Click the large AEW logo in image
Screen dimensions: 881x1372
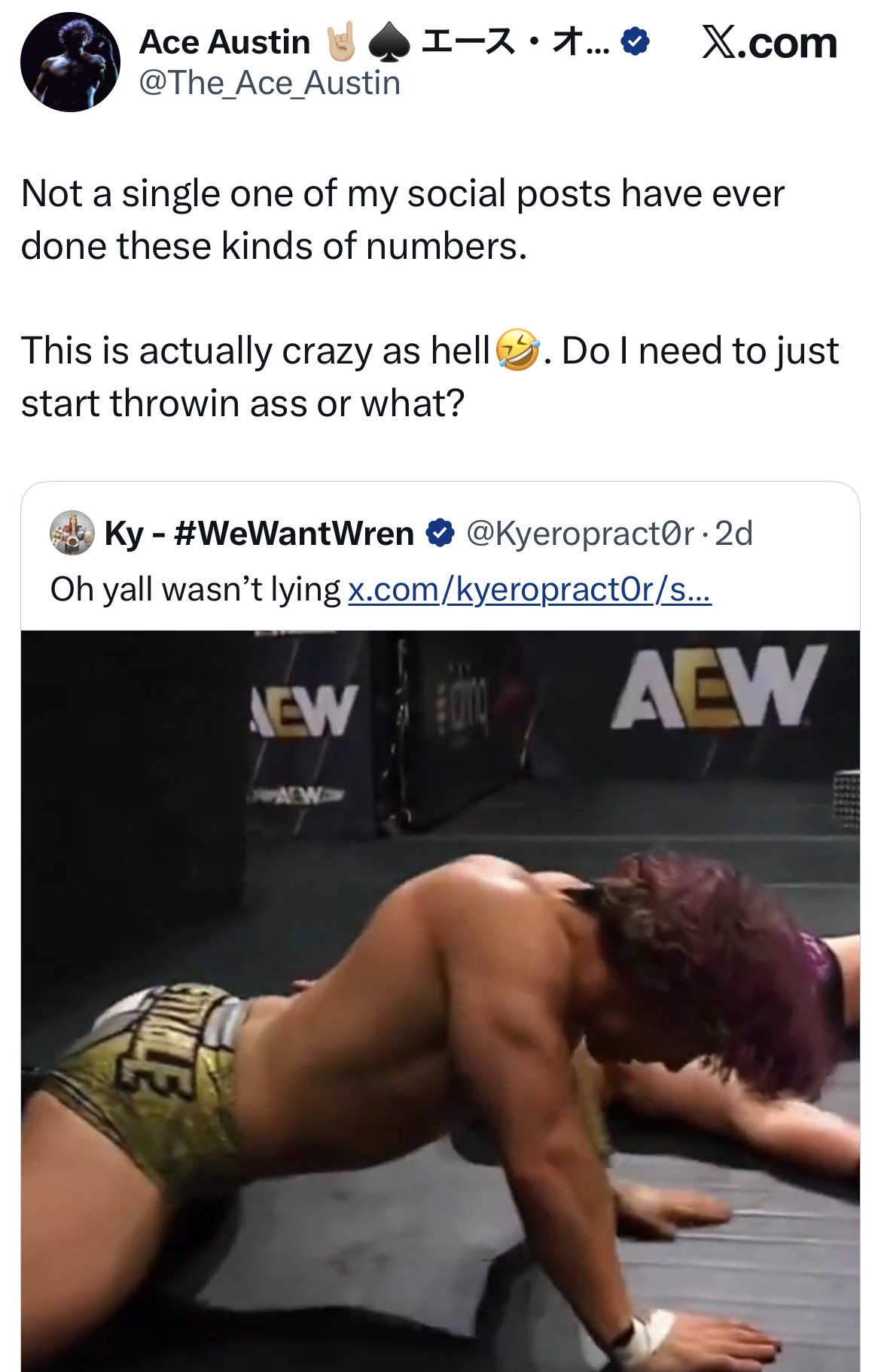pos(718,687)
